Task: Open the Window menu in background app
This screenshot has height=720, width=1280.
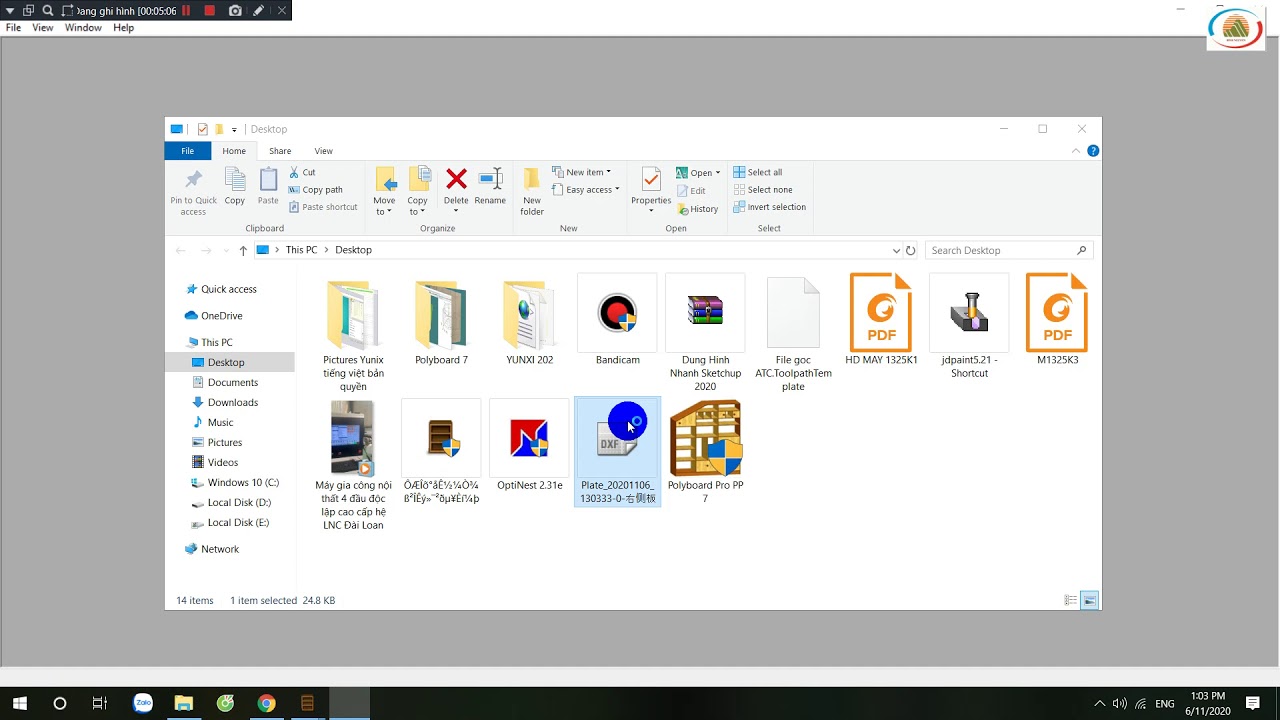Action: coord(83,28)
